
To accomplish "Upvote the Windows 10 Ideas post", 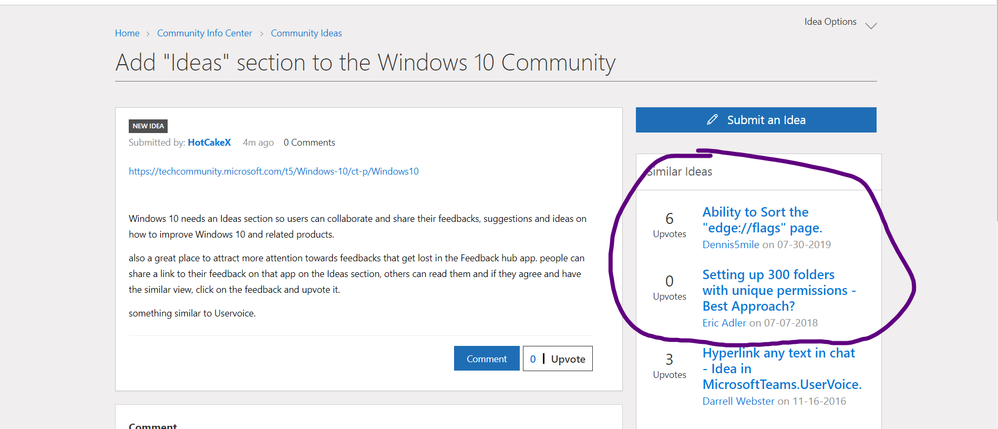I will coord(558,358).
